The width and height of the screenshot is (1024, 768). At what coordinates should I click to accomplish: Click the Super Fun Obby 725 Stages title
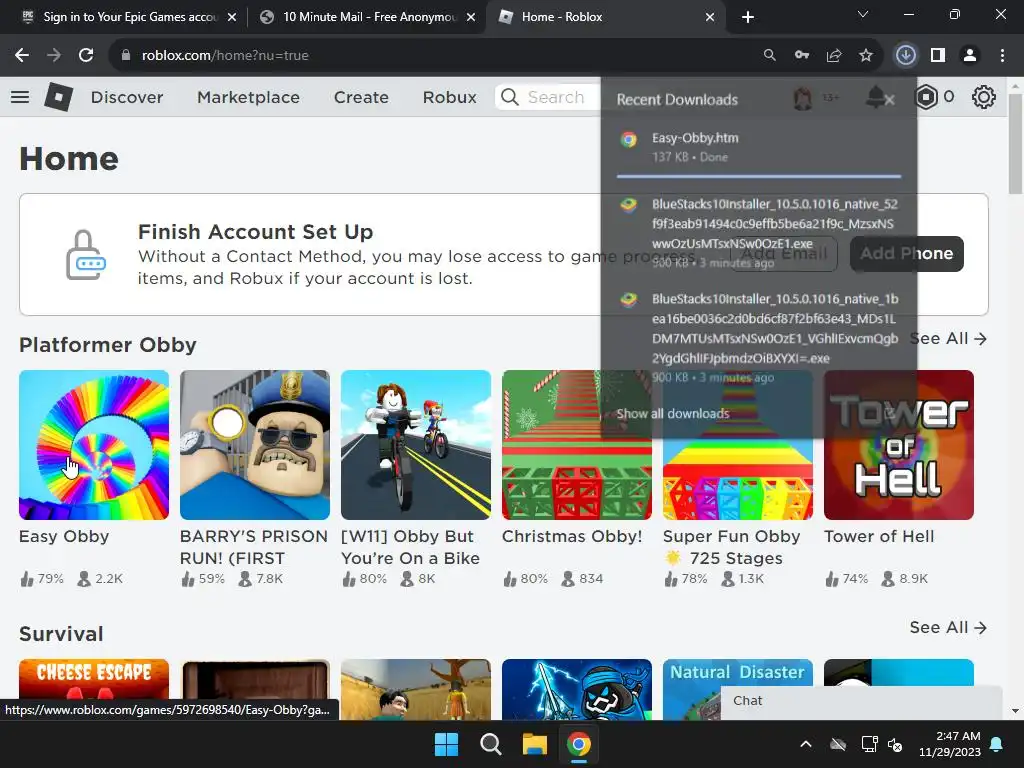(x=731, y=547)
